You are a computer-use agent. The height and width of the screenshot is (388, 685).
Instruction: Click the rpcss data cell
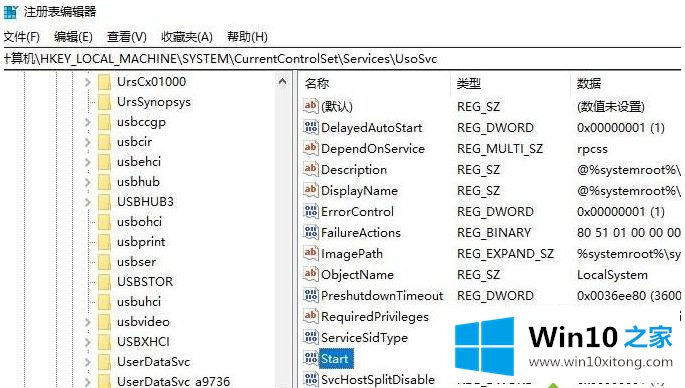(x=592, y=149)
